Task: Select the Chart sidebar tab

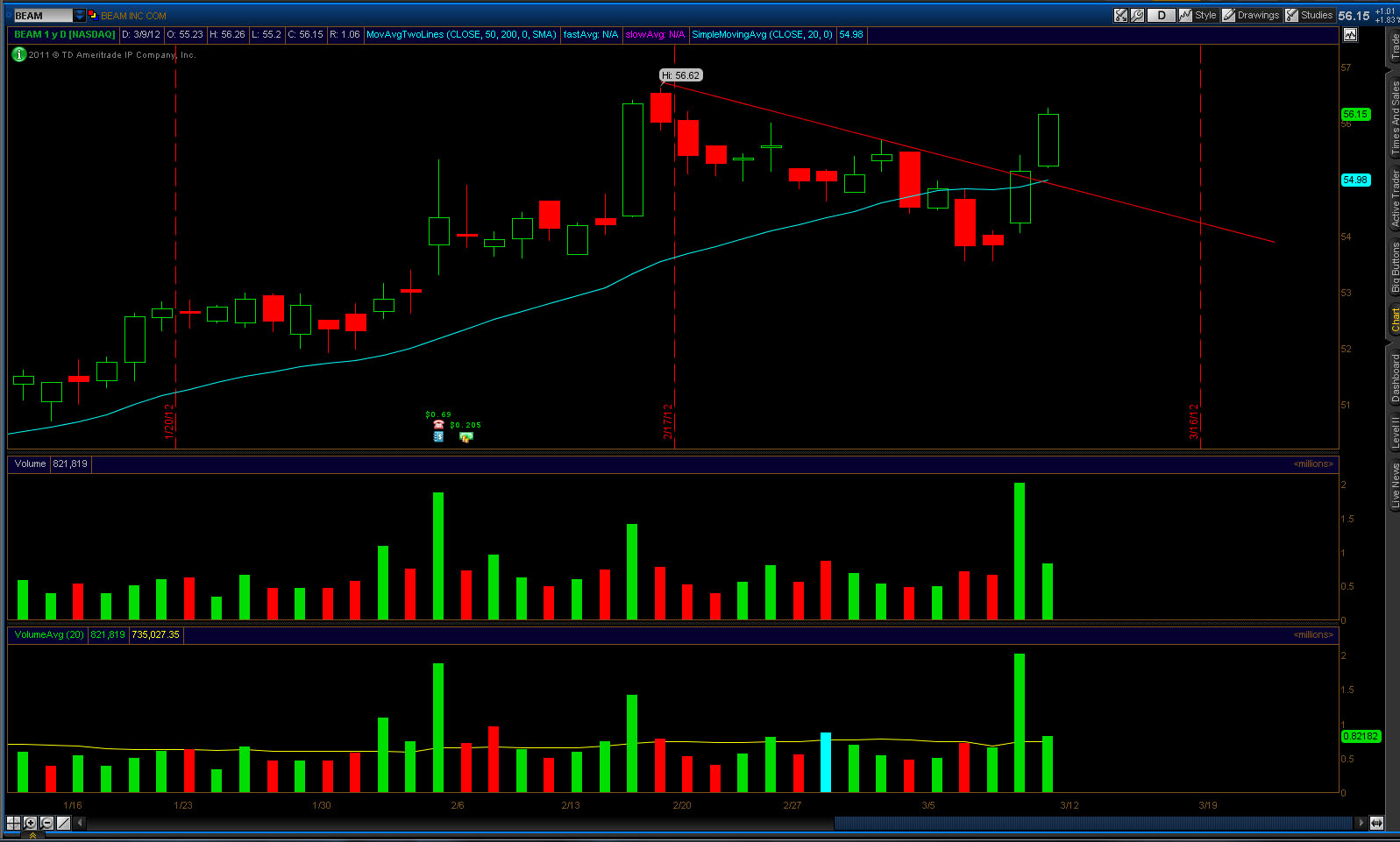Action: 1394,320
